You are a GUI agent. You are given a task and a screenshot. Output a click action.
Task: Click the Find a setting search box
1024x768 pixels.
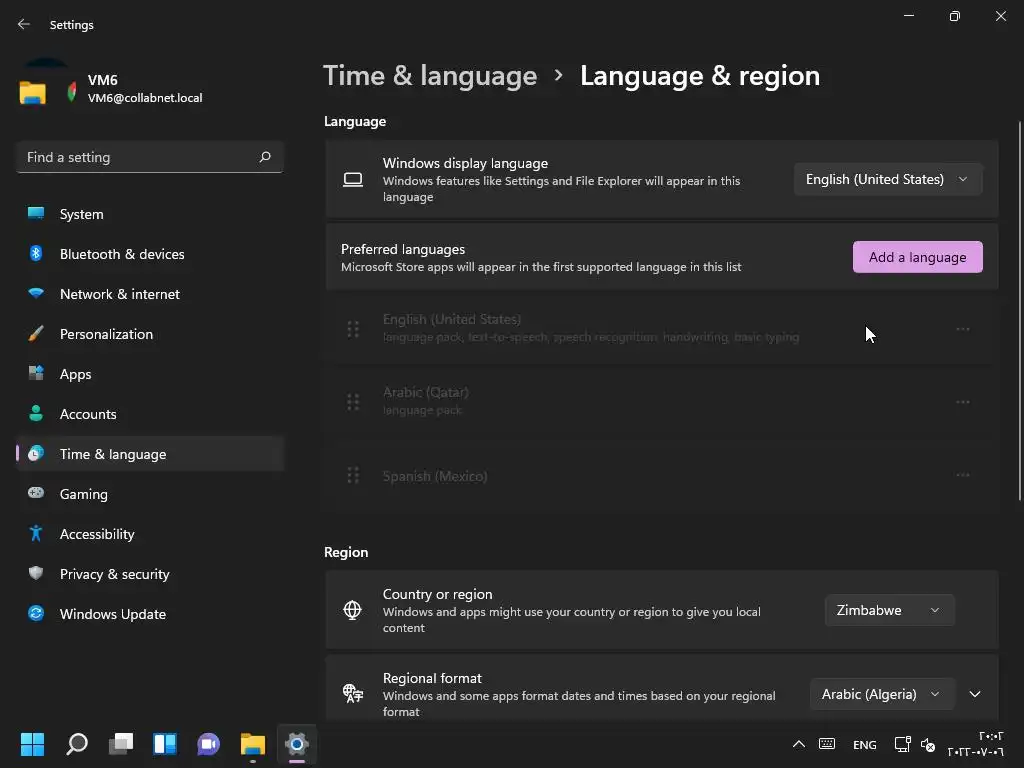tap(150, 157)
